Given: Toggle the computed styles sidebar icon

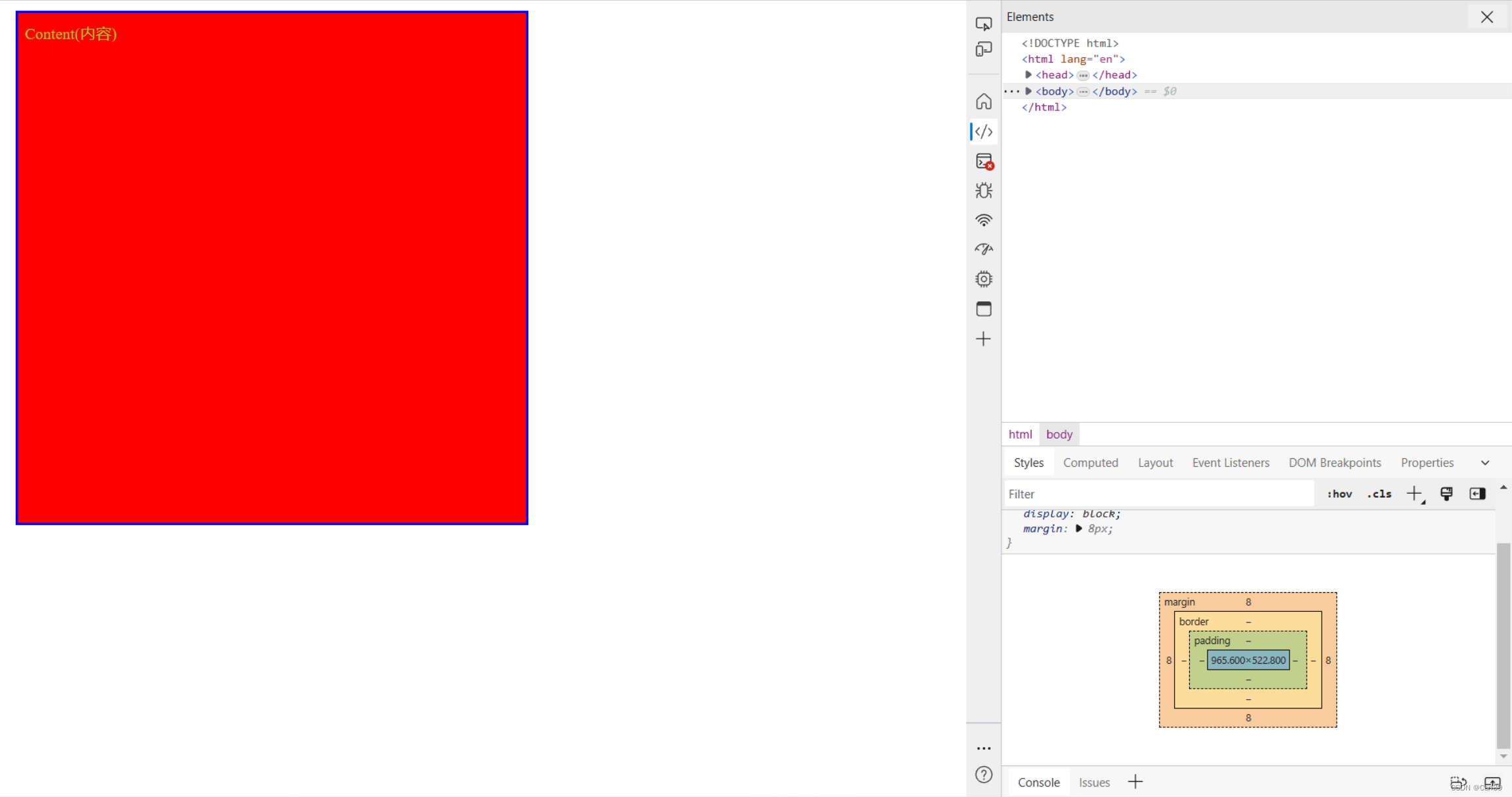Looking at the screenshot, I should 1477,494.
